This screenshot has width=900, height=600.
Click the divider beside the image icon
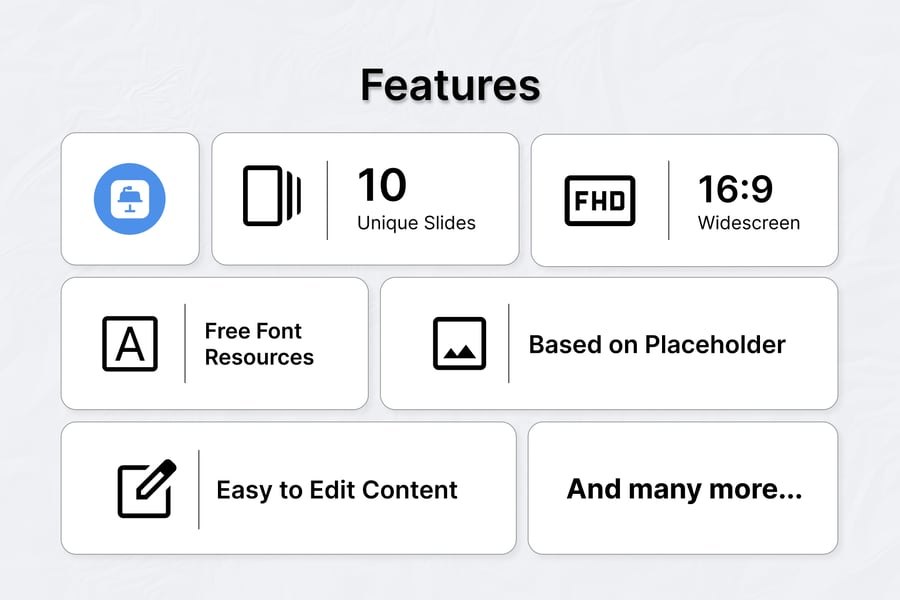(x=509, y=343)
